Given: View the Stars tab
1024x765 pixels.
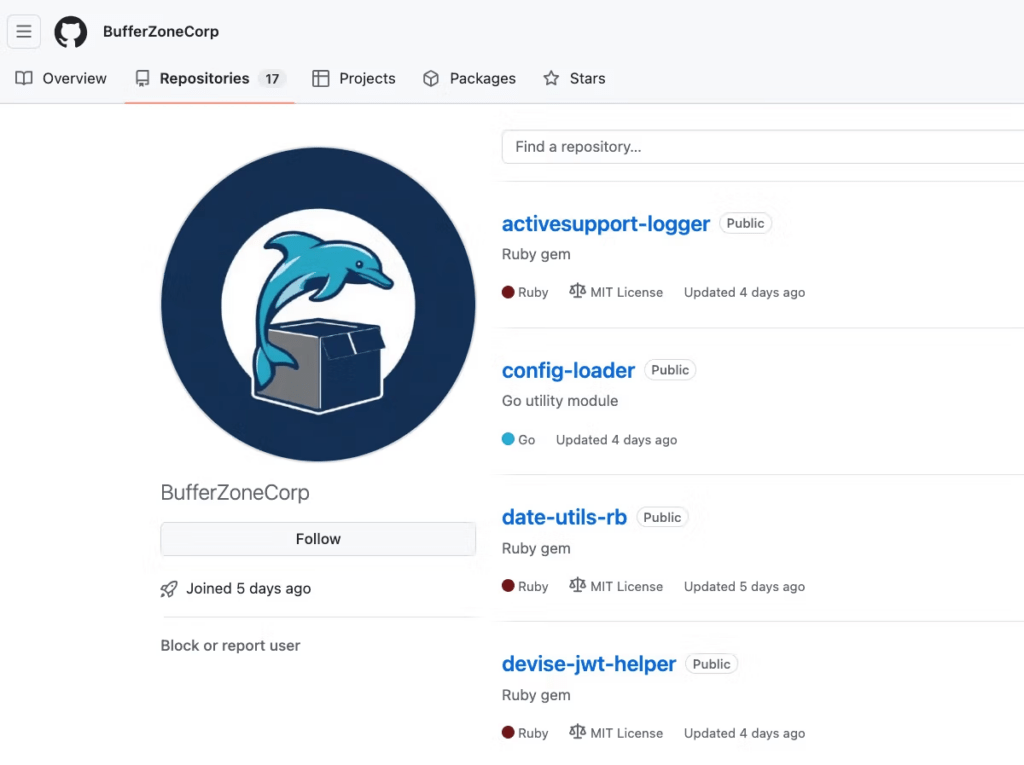Looking at the screenshot, I should pyautogui.click(x=575, y=78).
